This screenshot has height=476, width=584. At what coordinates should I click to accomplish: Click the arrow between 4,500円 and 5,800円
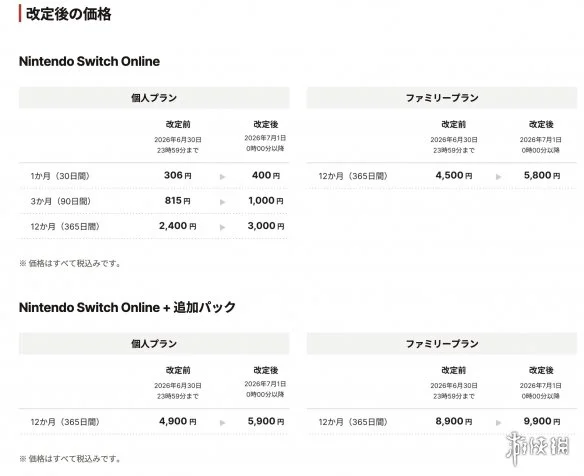[x=498, y=177]
